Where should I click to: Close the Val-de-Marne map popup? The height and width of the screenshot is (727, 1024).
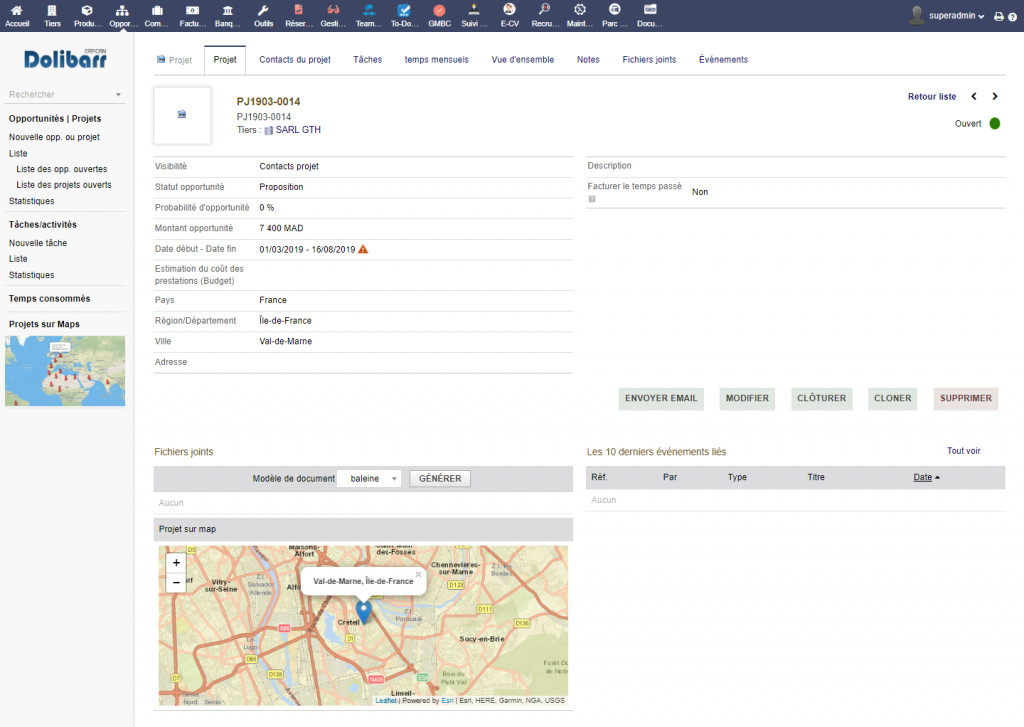point(418,574)
